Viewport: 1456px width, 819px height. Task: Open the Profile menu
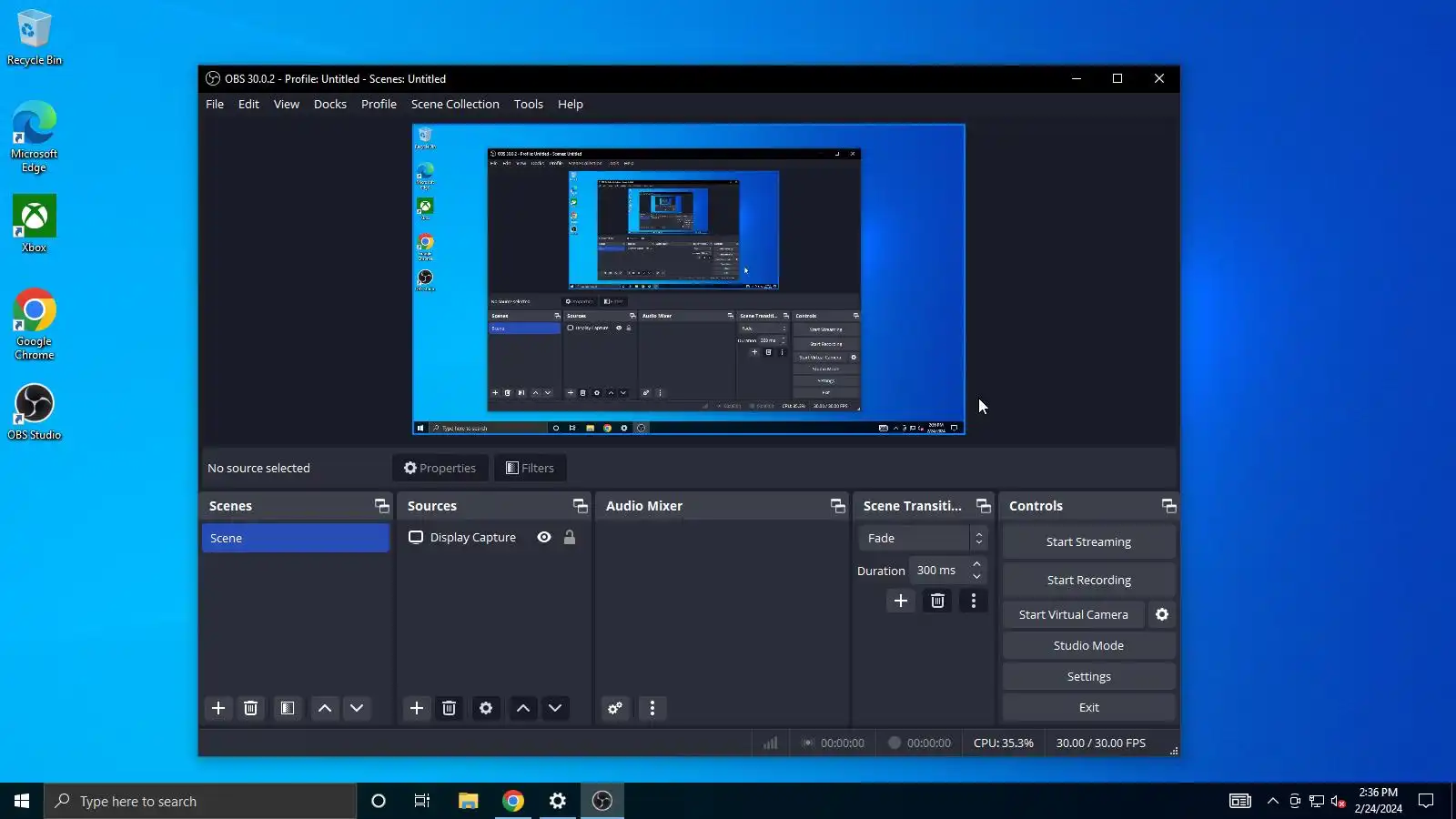click(379, 104)
